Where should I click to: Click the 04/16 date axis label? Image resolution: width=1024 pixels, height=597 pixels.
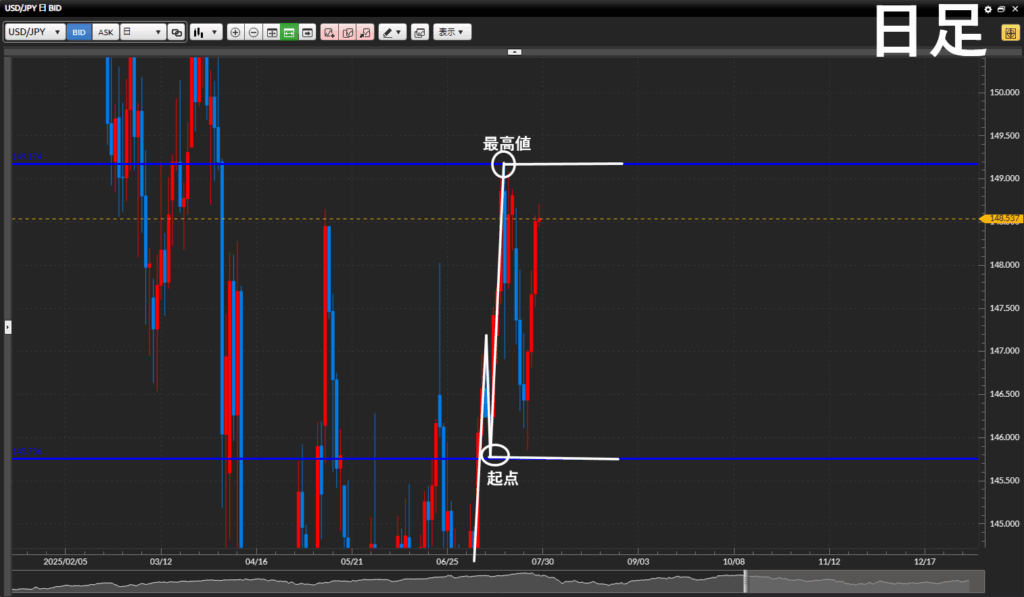tap(256, 562)
